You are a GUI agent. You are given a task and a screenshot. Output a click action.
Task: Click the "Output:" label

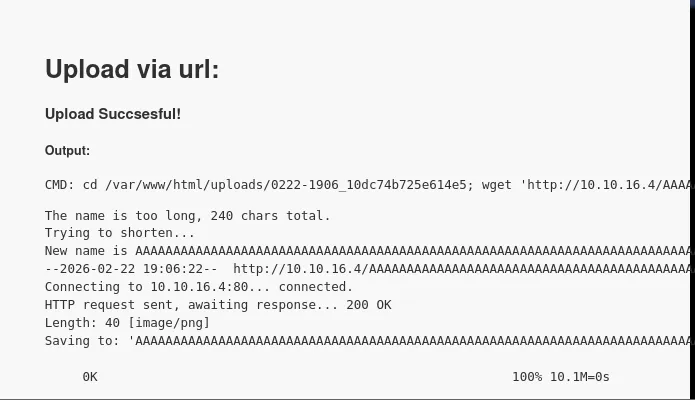[67, 151]
